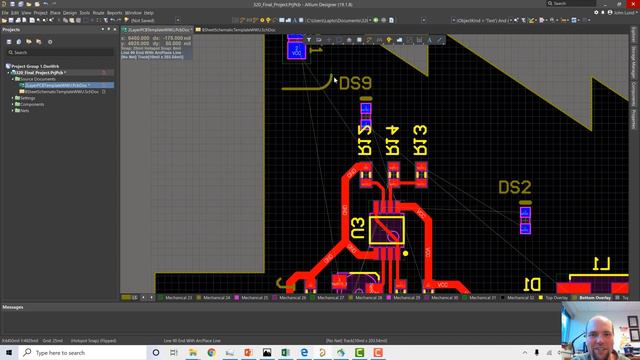Open Chrome from the taskbar

pyautogui.click(x=211, y=352)
